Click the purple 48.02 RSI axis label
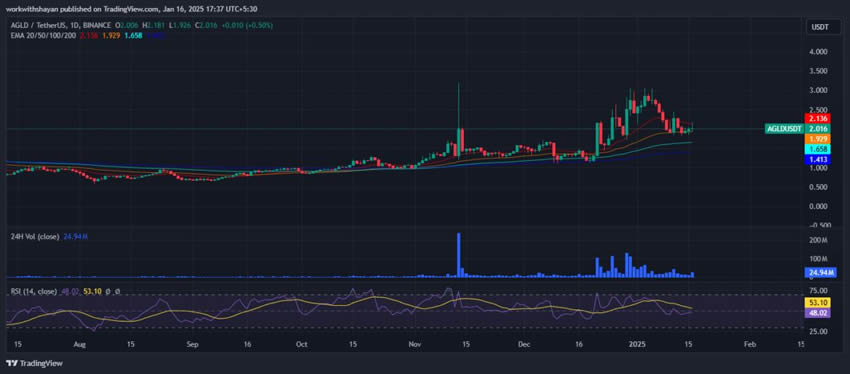 point(817,312)
